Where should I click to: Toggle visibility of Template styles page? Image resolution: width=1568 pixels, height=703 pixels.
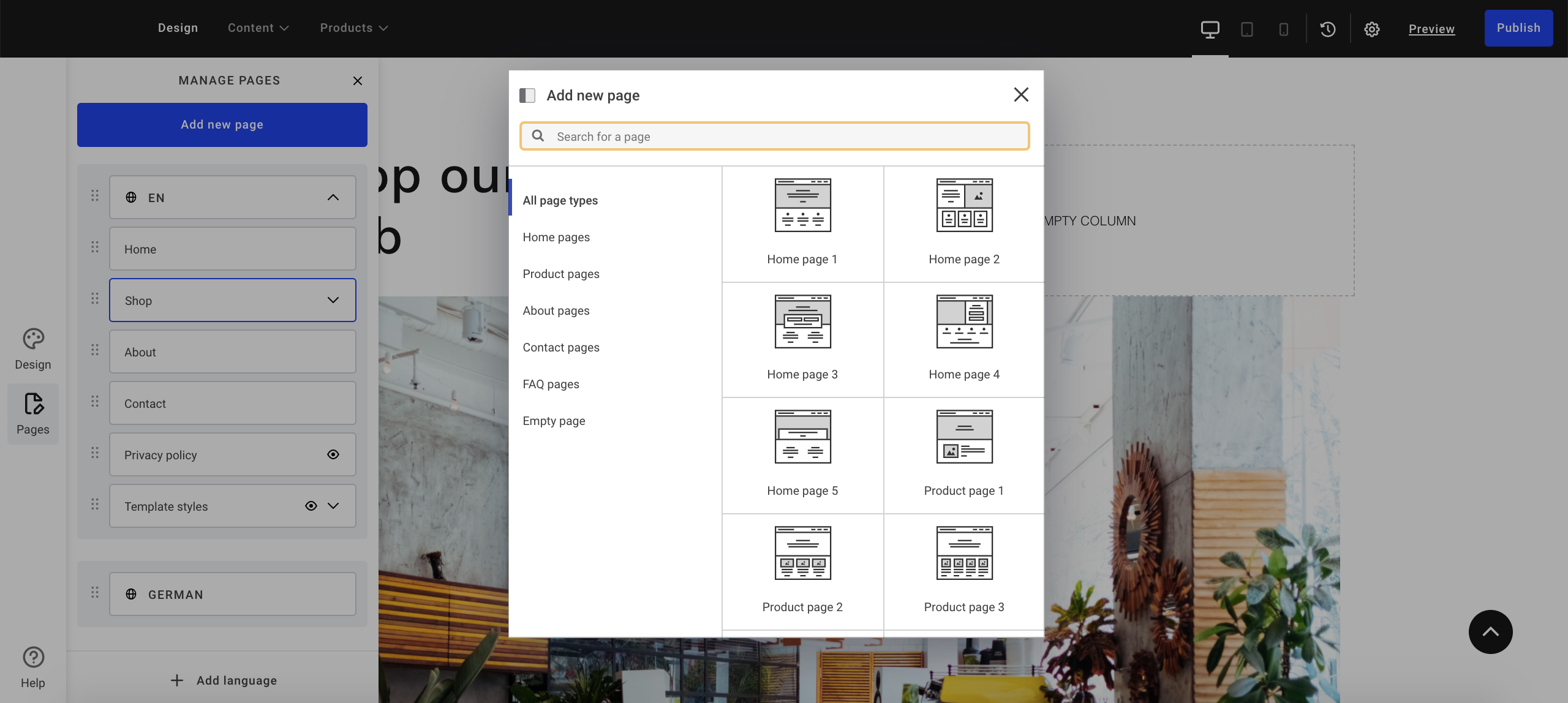[x=311, y=506]
